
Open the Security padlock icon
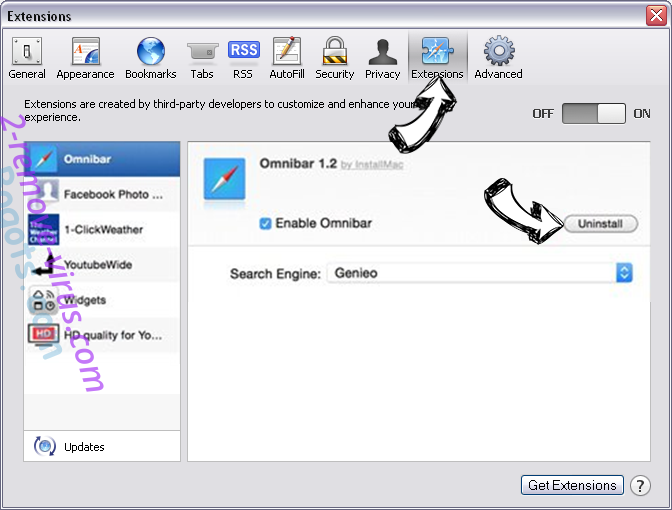335,51
